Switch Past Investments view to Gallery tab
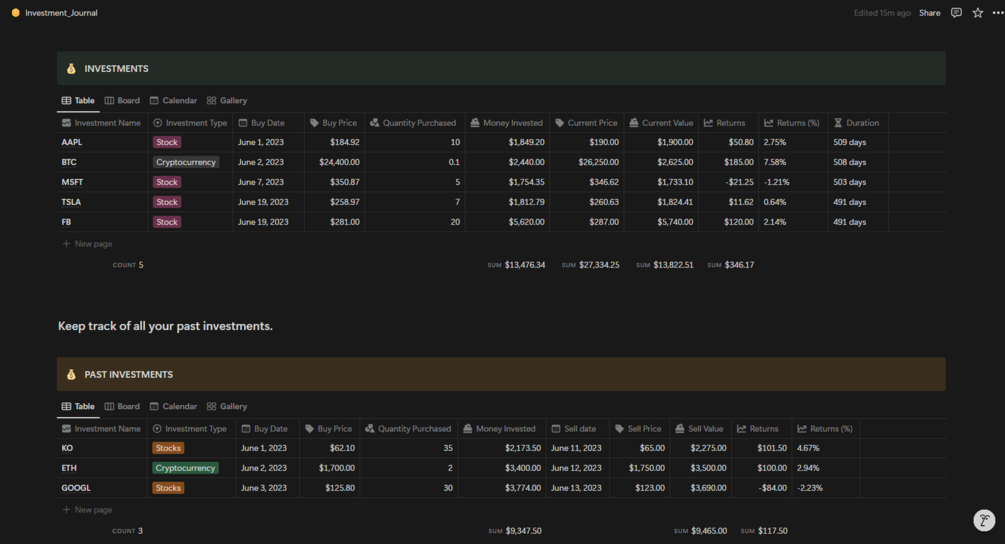Screen dimensions: 1005x544 click(227, 406)
